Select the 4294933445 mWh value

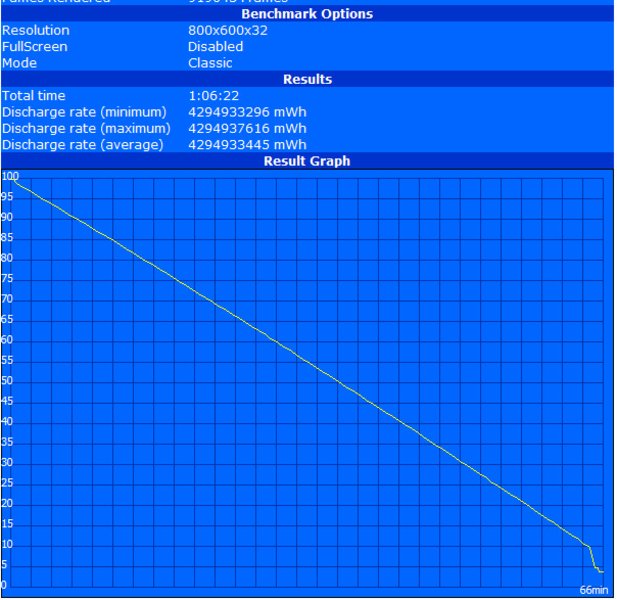click(247, 145)
